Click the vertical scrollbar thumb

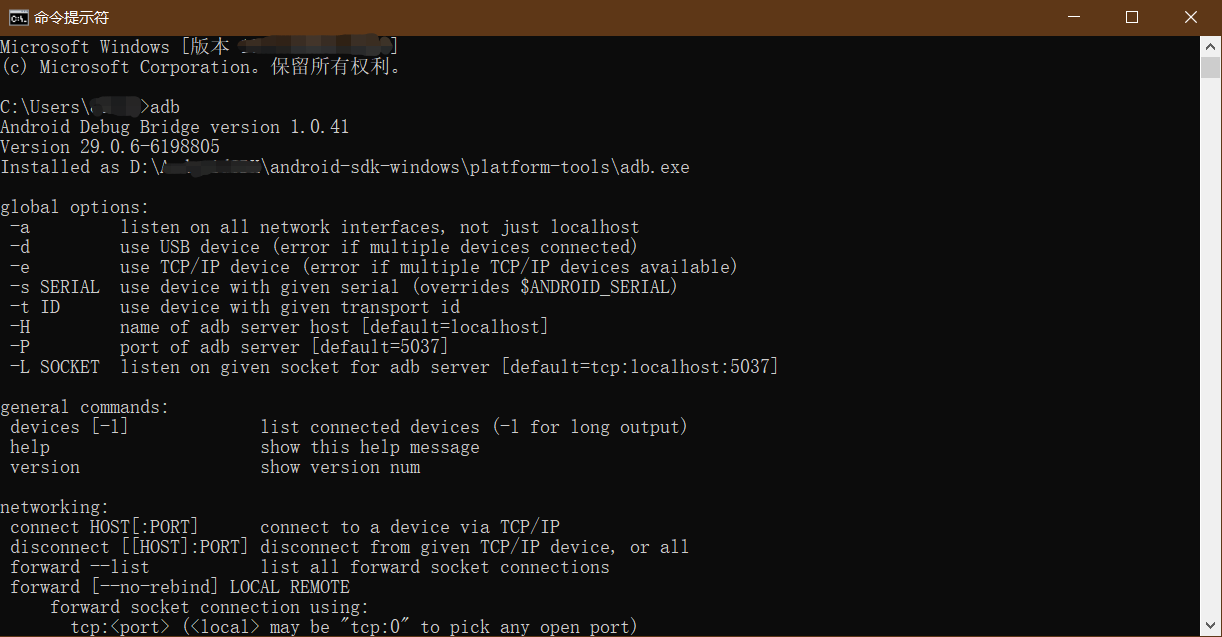point(1211,67)
